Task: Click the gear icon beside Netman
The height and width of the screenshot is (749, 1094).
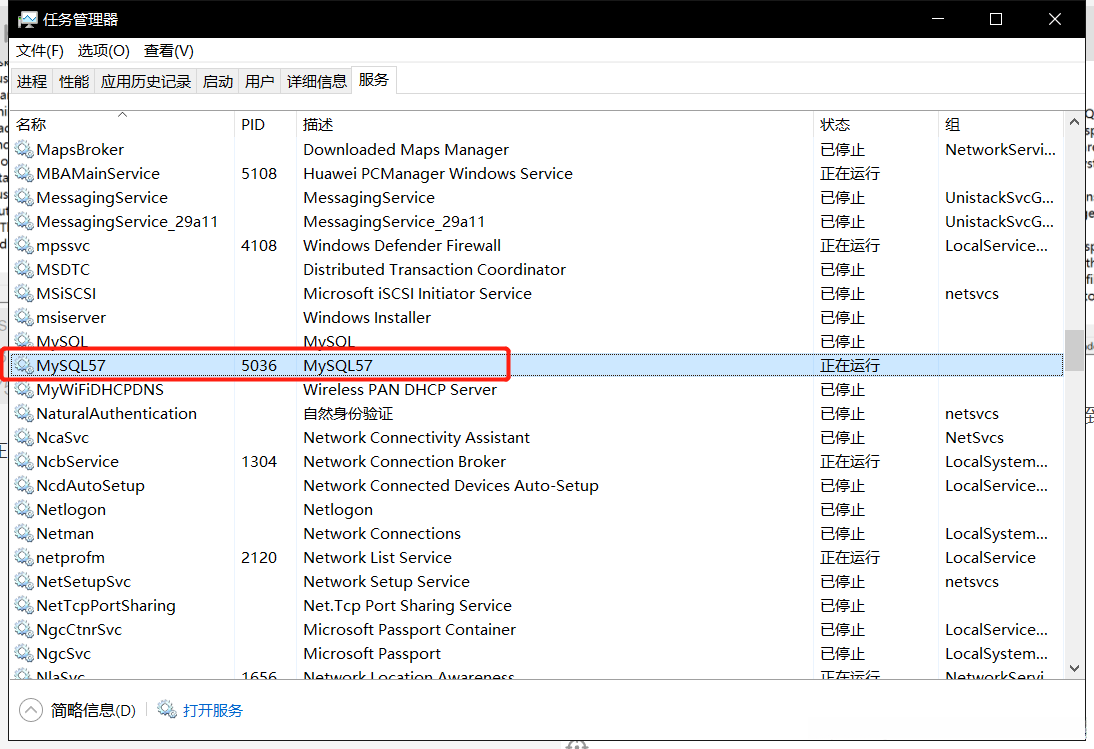Action: coord(24,534)
